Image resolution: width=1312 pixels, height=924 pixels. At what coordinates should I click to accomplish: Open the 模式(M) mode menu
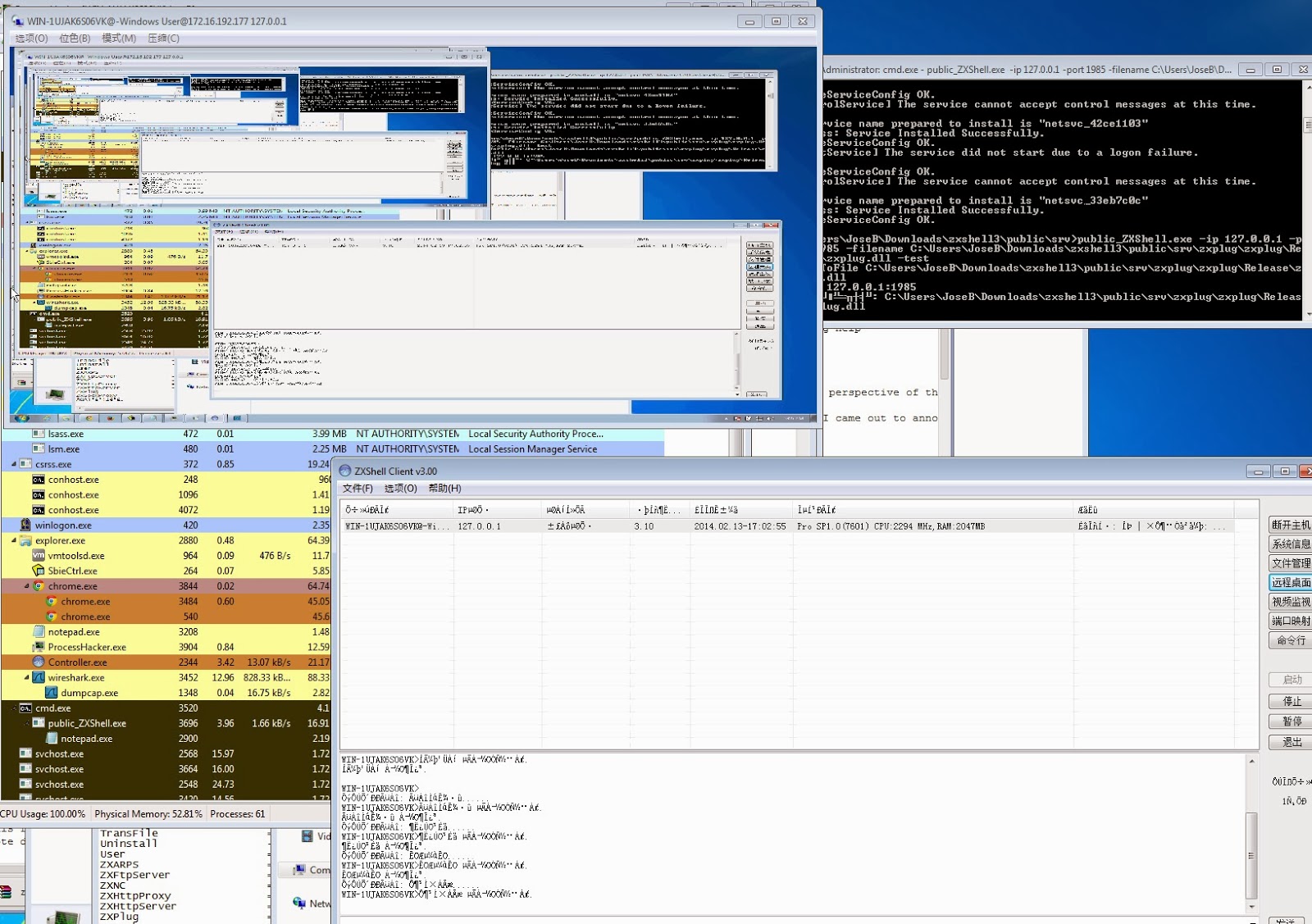point(119,39)
